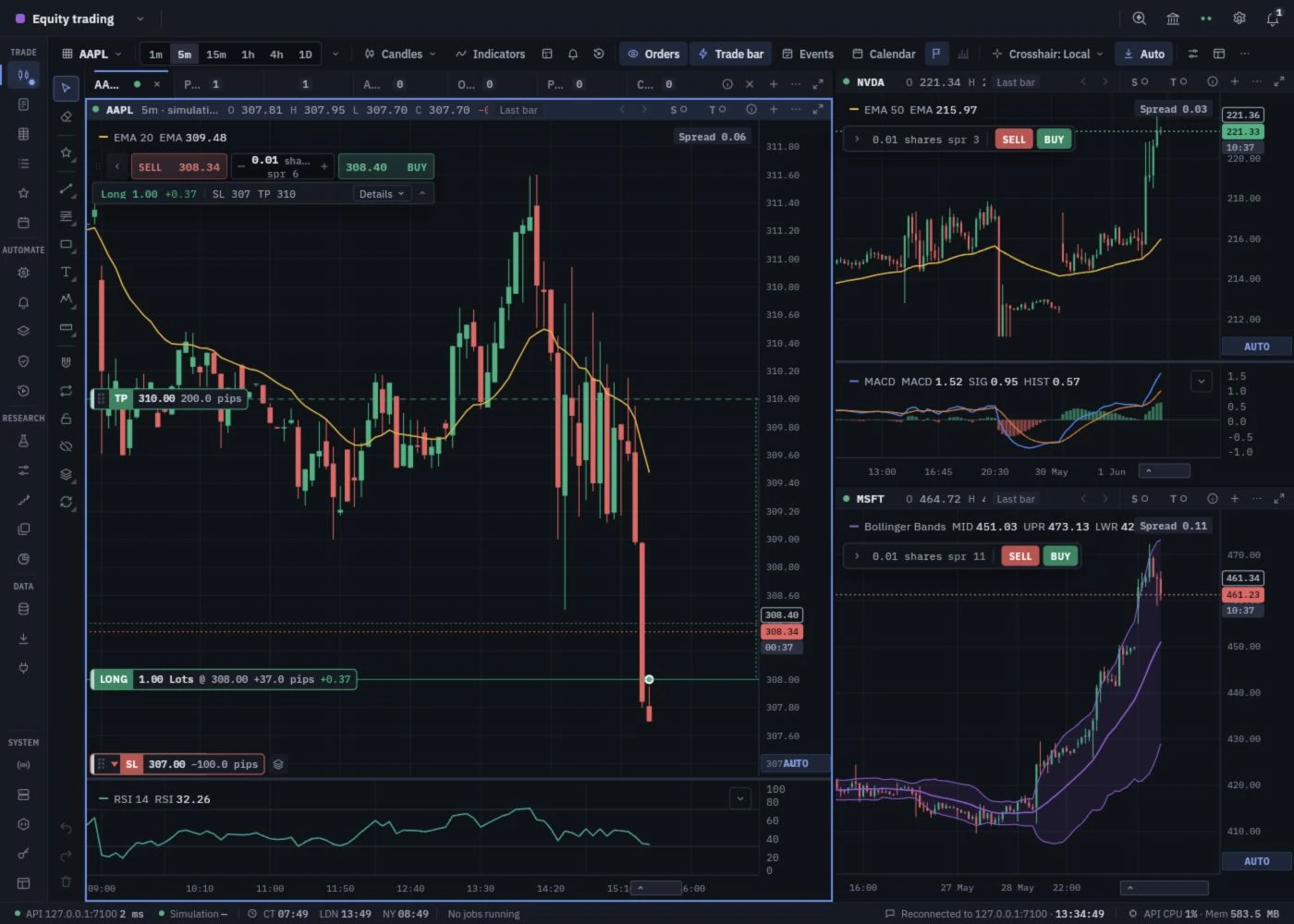Image resolution: width=1294 pixels, height=924 pixels.
Task: Open the Candles chart type dropdown
Action: coord(399,55)
